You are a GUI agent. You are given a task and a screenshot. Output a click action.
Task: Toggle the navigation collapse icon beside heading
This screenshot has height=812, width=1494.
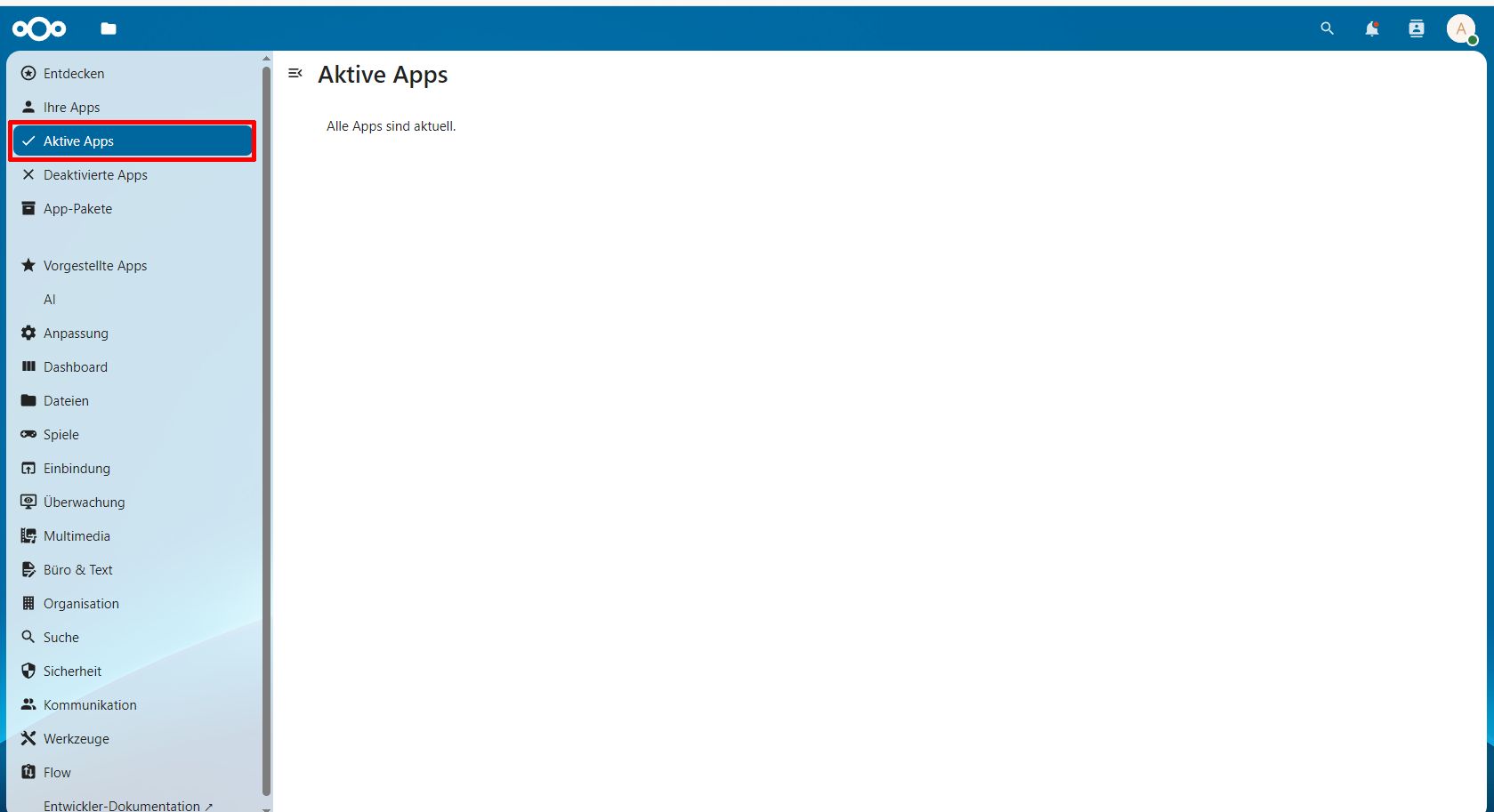pyautogui.click(x=295, y=74)
